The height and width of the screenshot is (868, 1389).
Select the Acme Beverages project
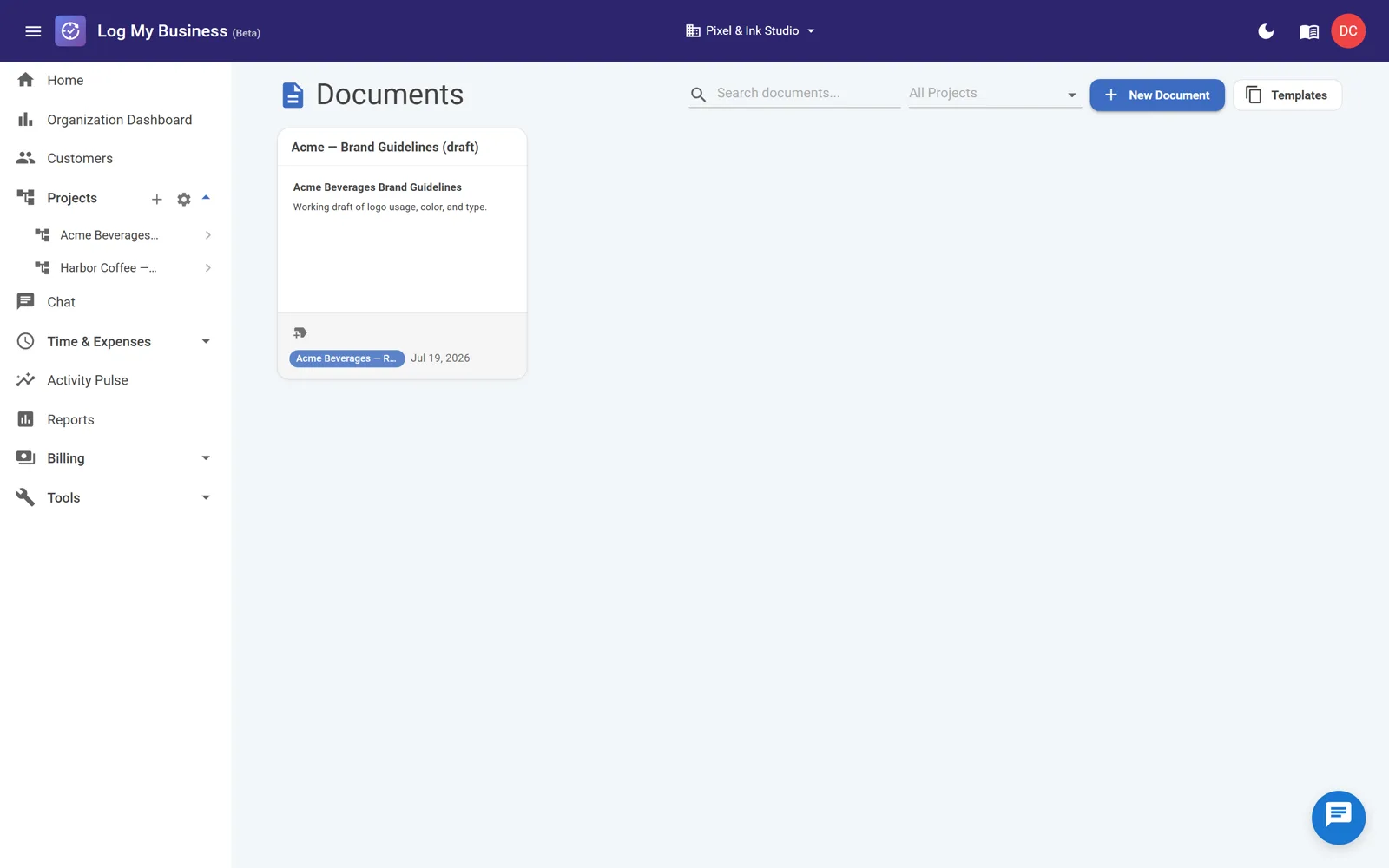coord(109,235)
